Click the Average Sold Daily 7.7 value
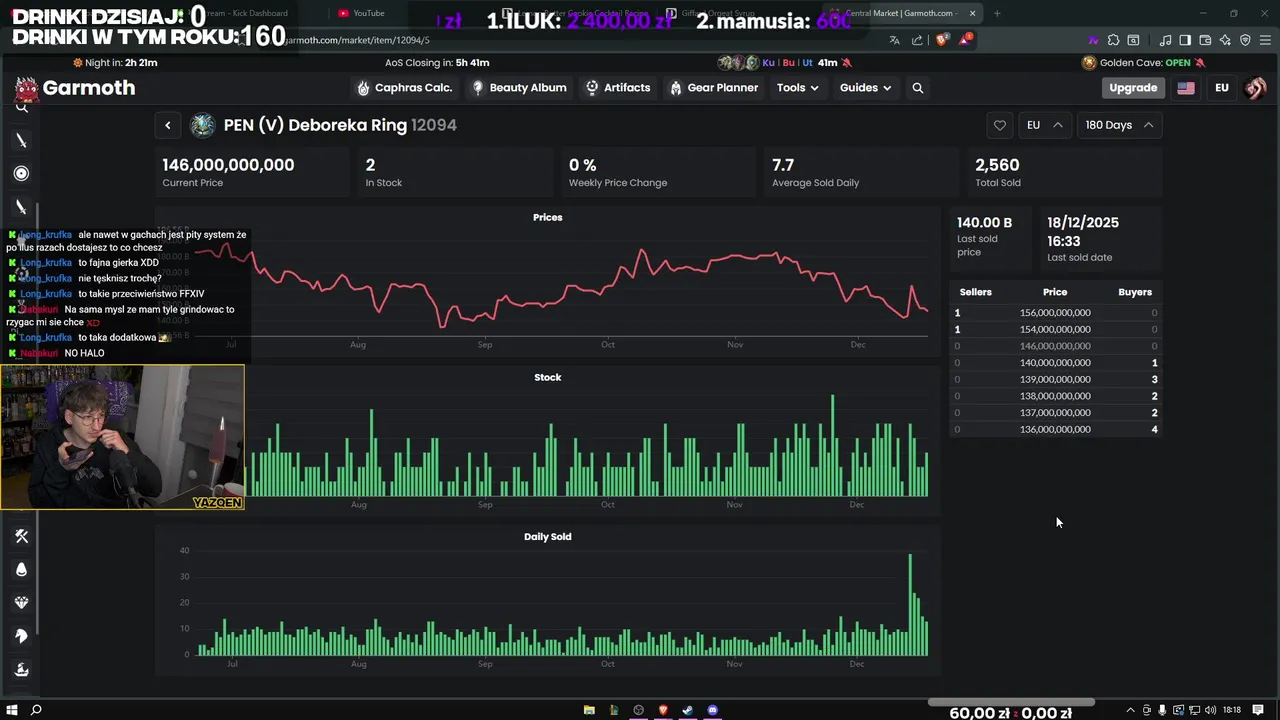This screenshot has width=1280, height=720. (783, 165)
